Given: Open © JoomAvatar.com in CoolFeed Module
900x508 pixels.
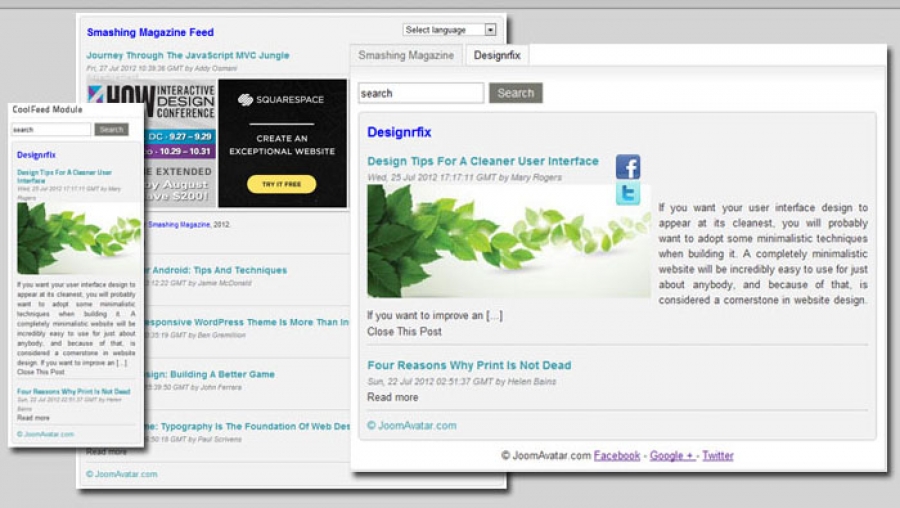Looking at the screenshot, I should [45, 434].
